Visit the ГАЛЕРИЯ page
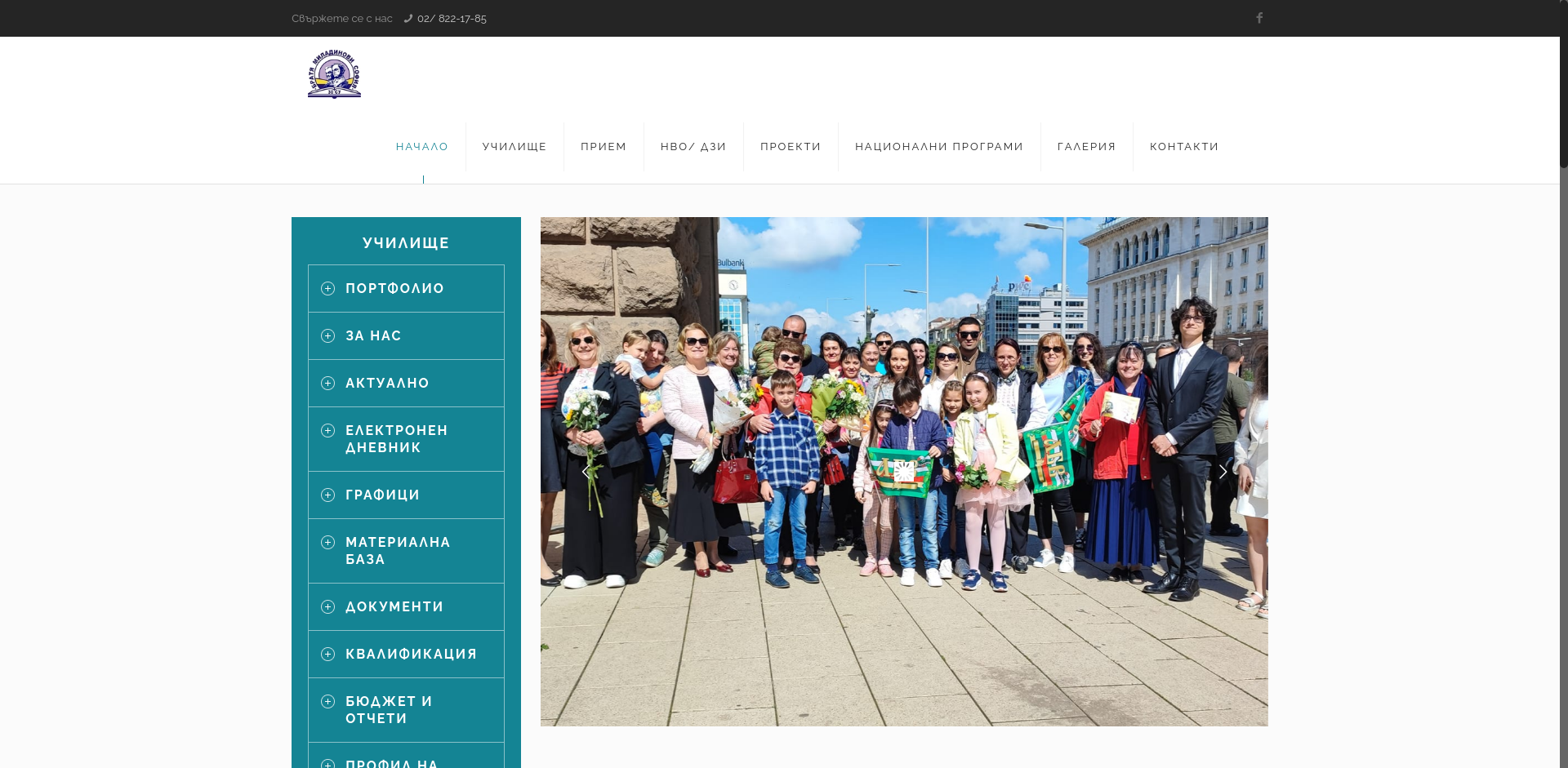 (x=1086, y=147)
